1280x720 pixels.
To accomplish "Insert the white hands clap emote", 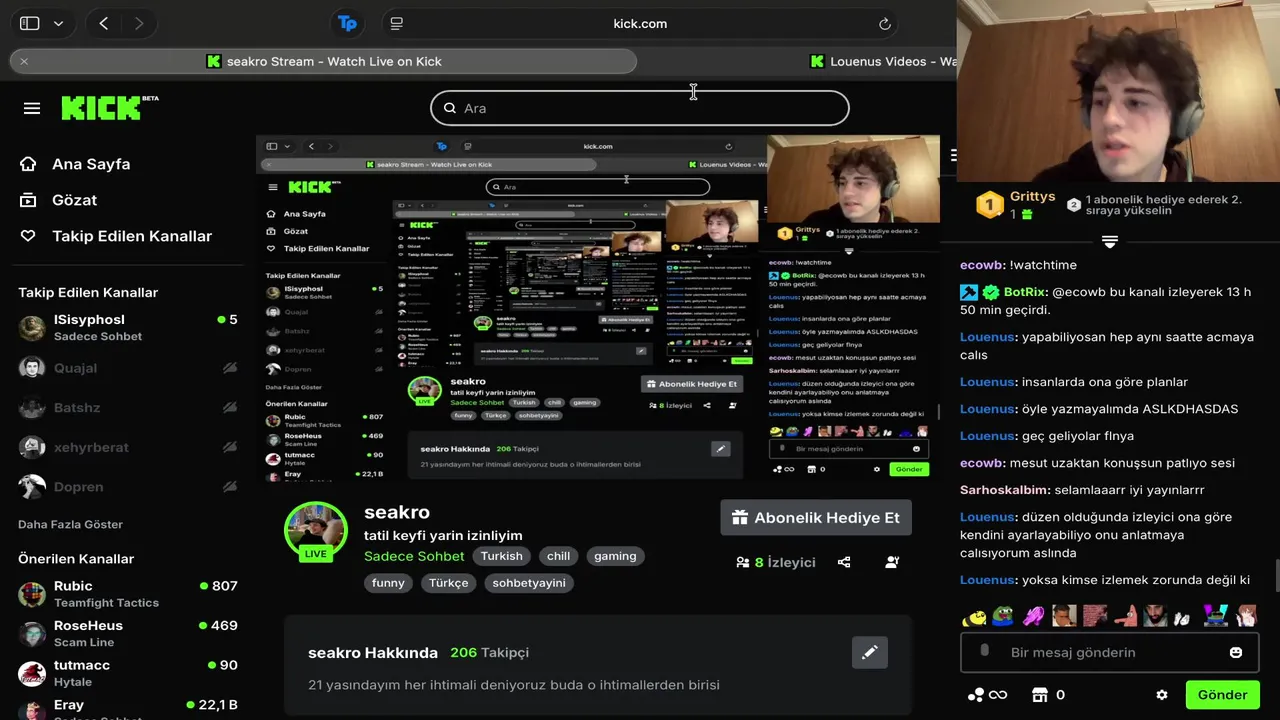I will 1183,618.
